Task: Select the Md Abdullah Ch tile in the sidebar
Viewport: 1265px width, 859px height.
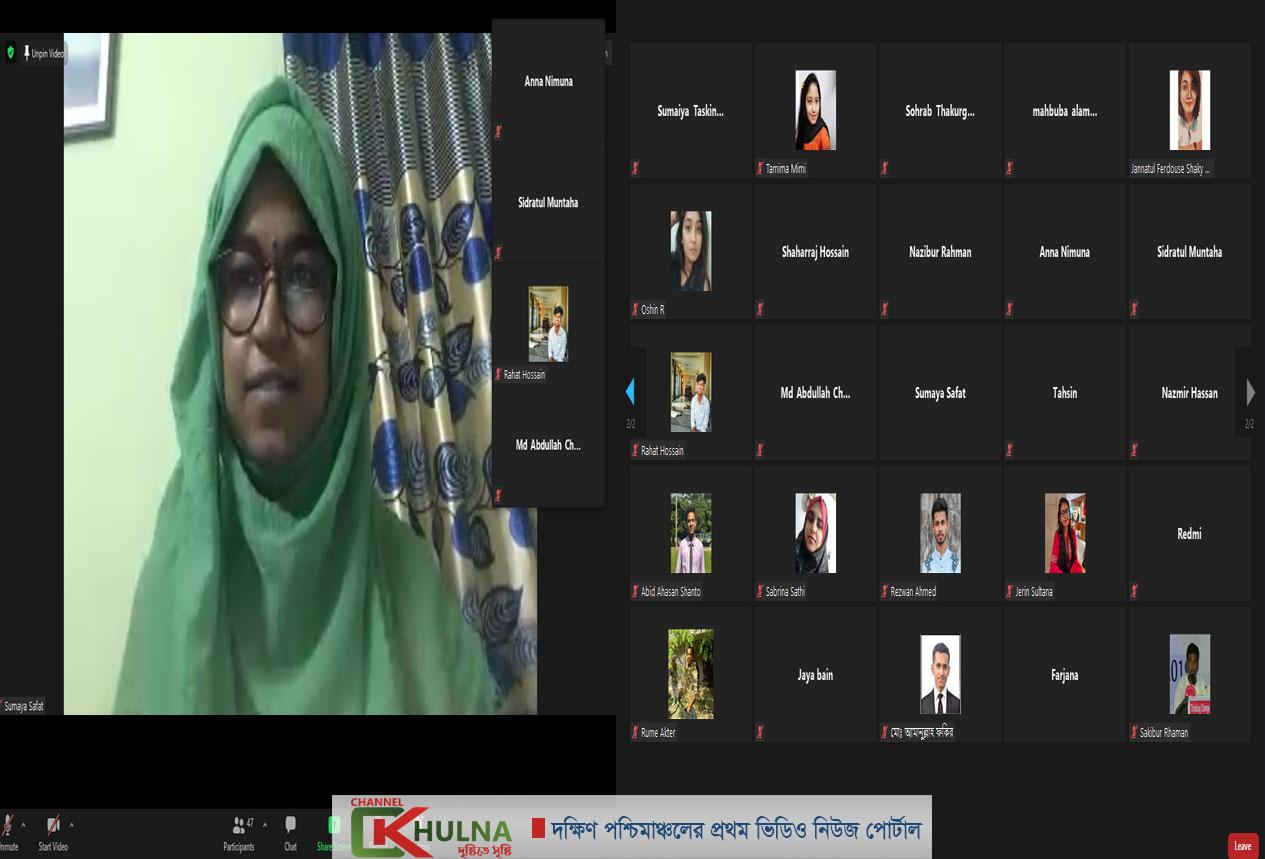Action: (546, 445)
